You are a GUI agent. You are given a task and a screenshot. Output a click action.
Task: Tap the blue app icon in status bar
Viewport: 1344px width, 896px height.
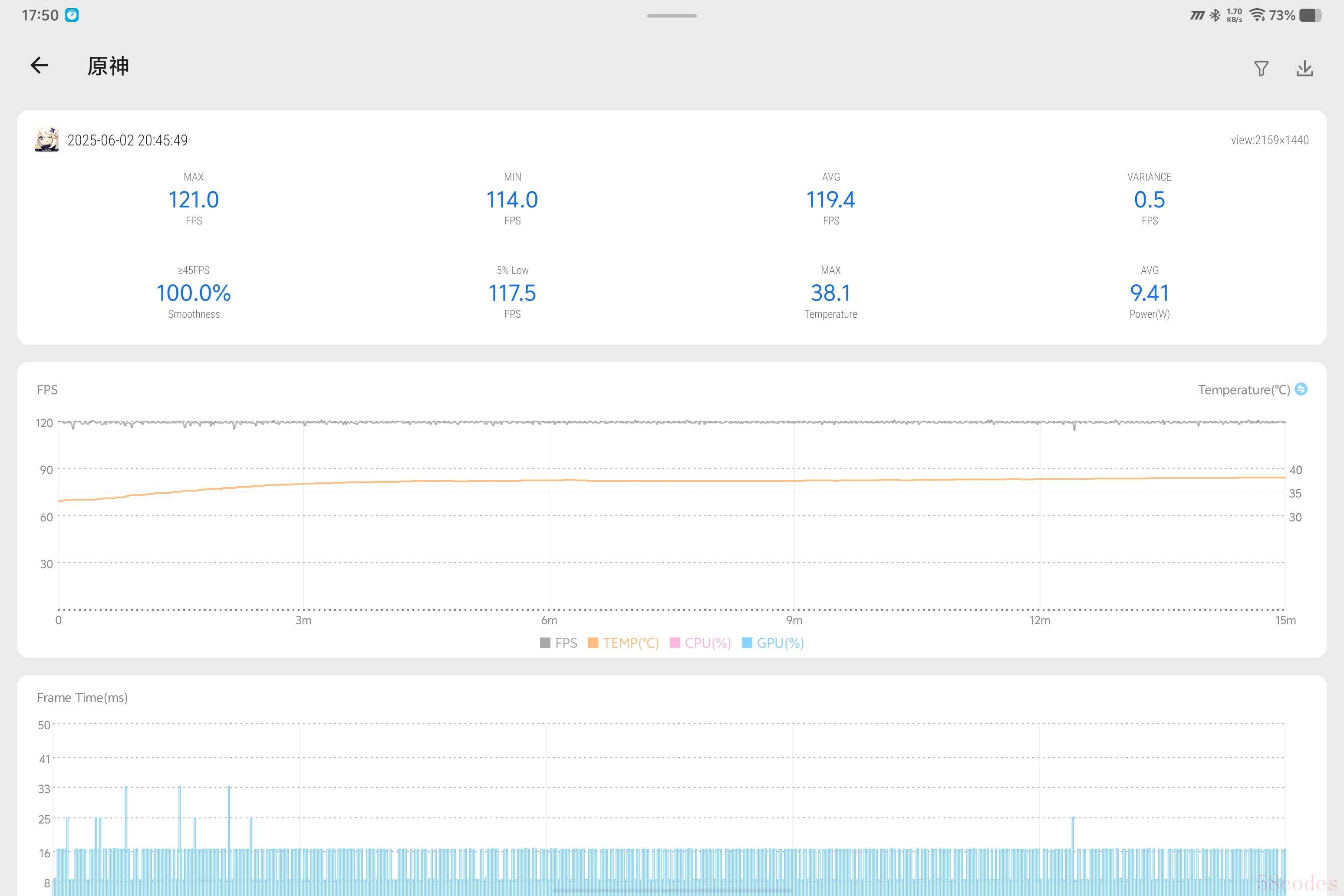click(x=72, y=16)
